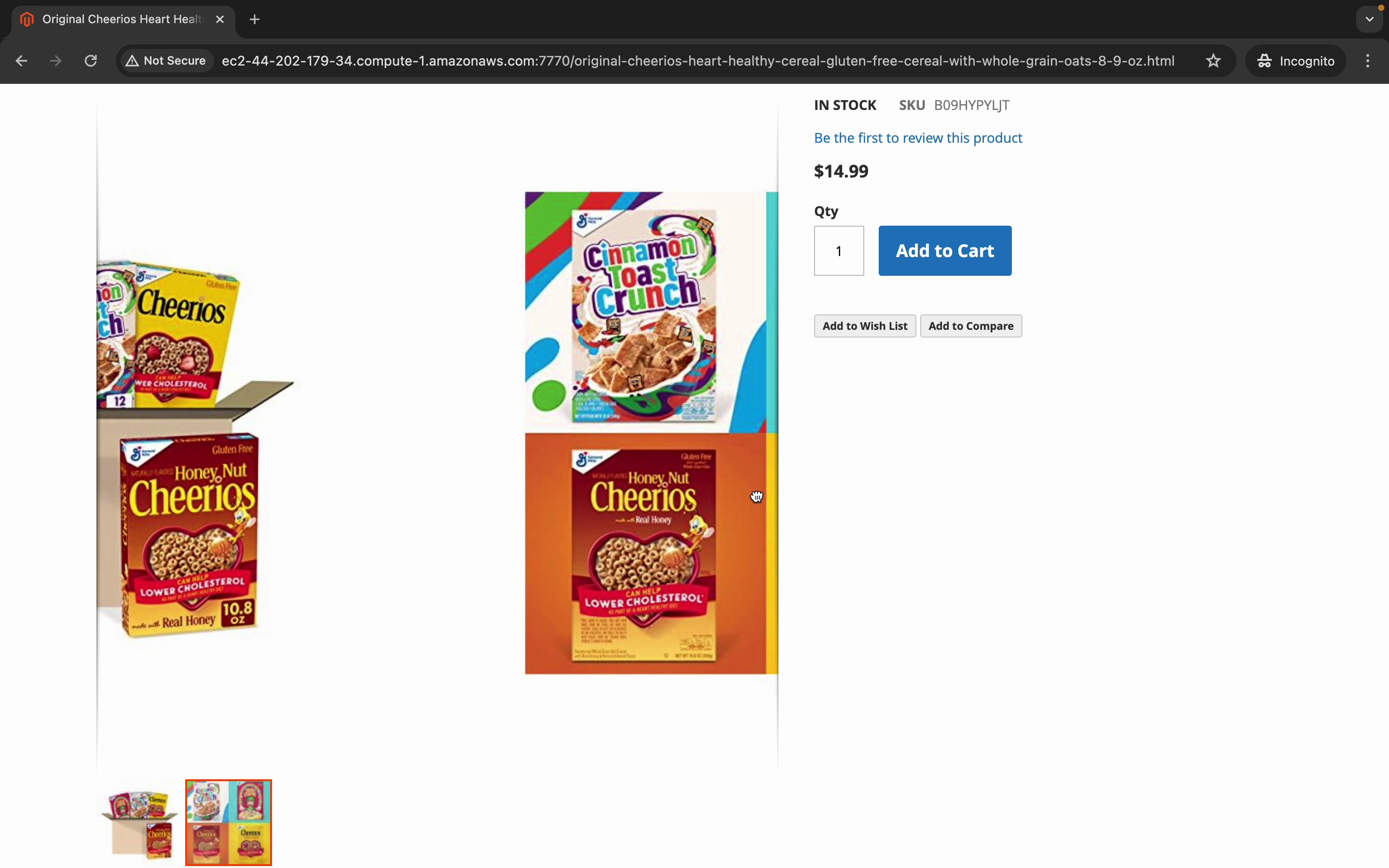Screen dimensions: 1389x868
Task: Expand the tab search dropdown arrow
Action: [1370, 19]
